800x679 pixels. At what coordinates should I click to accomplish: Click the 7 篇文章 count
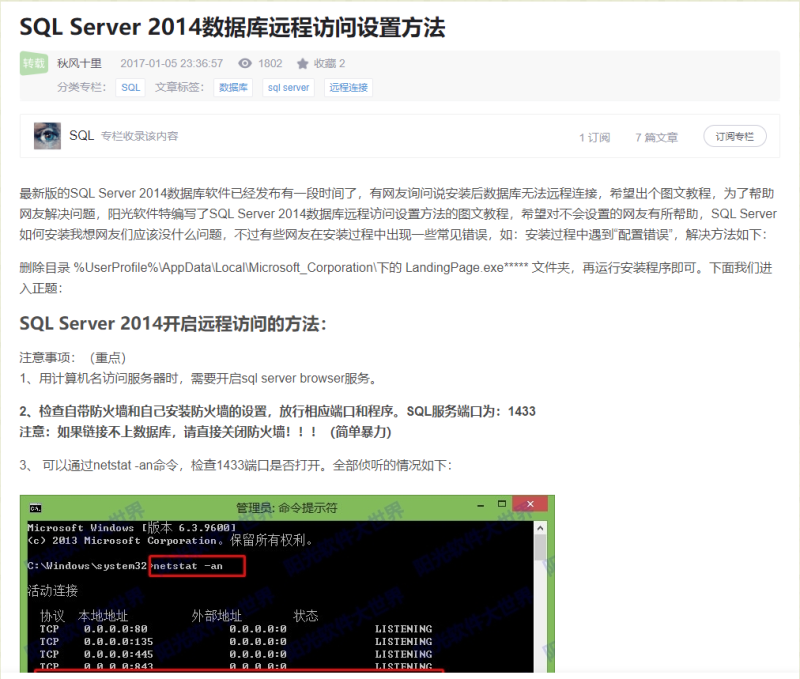[x=656, y=137]
